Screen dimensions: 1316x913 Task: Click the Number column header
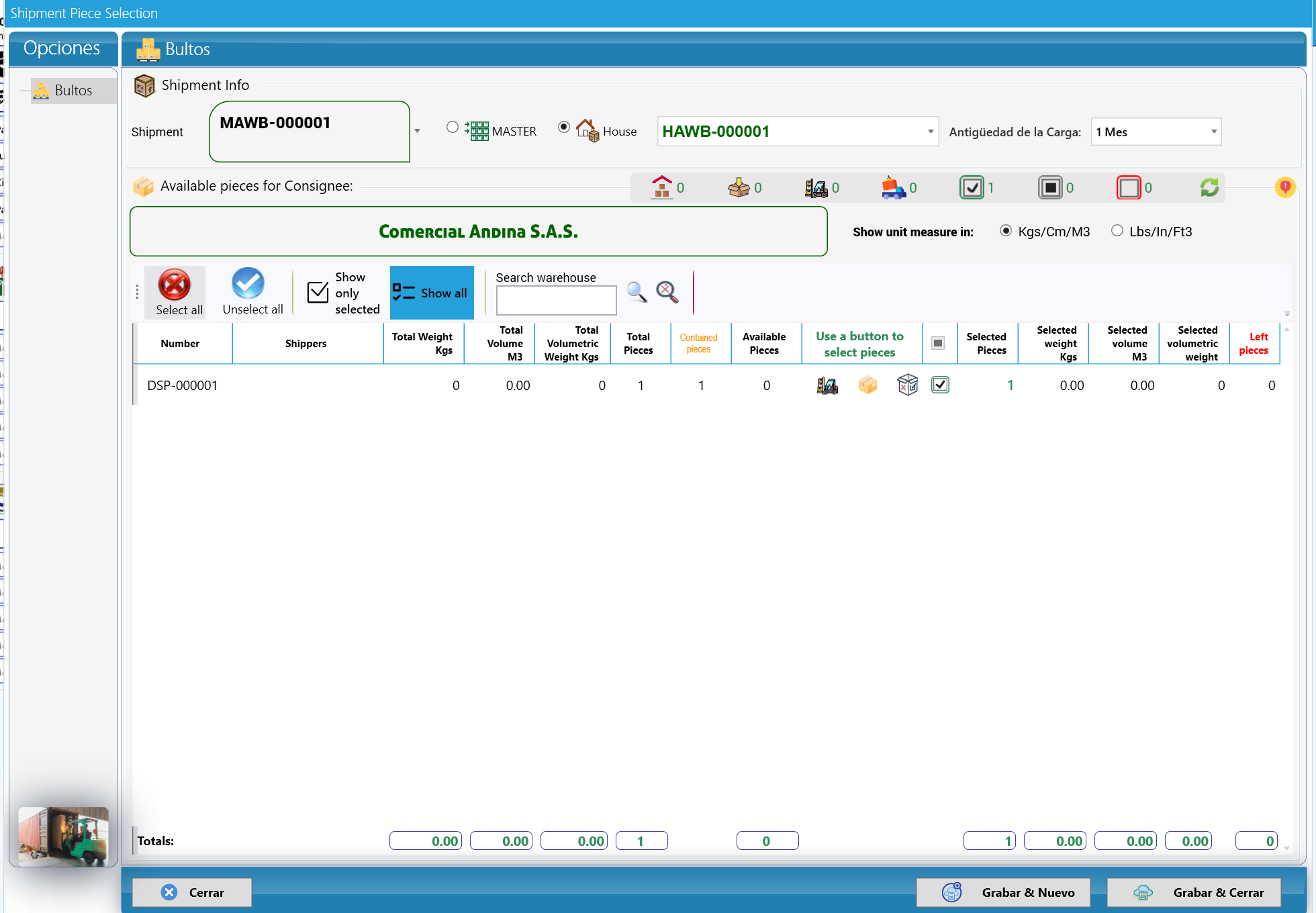coord(180,343)
